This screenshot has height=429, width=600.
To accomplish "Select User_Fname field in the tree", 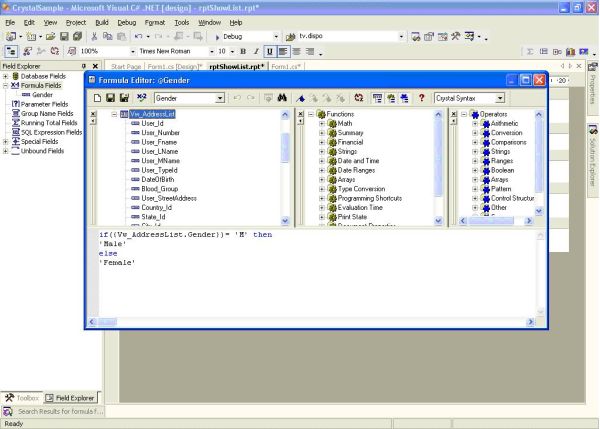I will coord(159,142).
